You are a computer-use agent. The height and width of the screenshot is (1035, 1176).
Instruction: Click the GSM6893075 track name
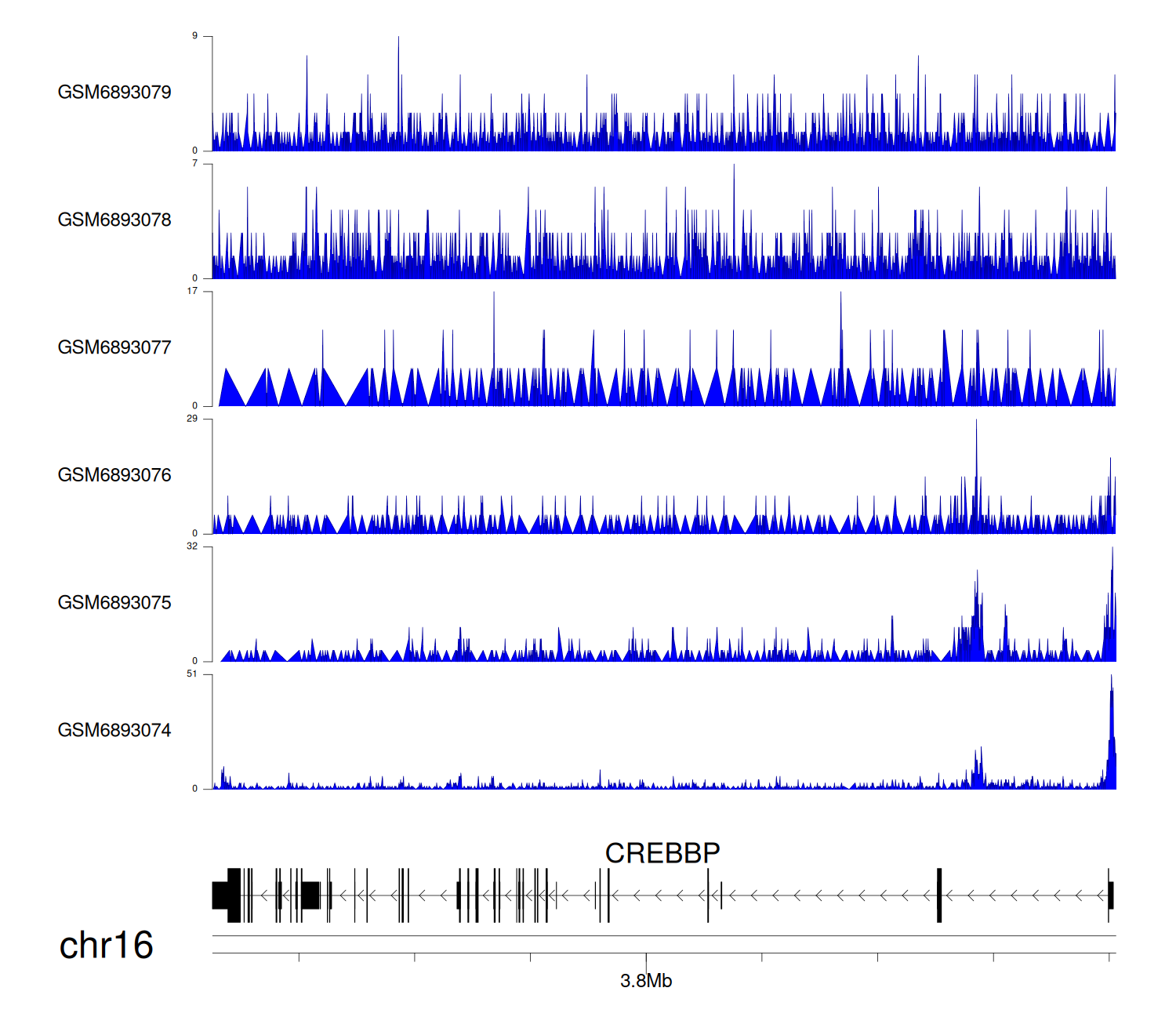[x=114, y=603]
